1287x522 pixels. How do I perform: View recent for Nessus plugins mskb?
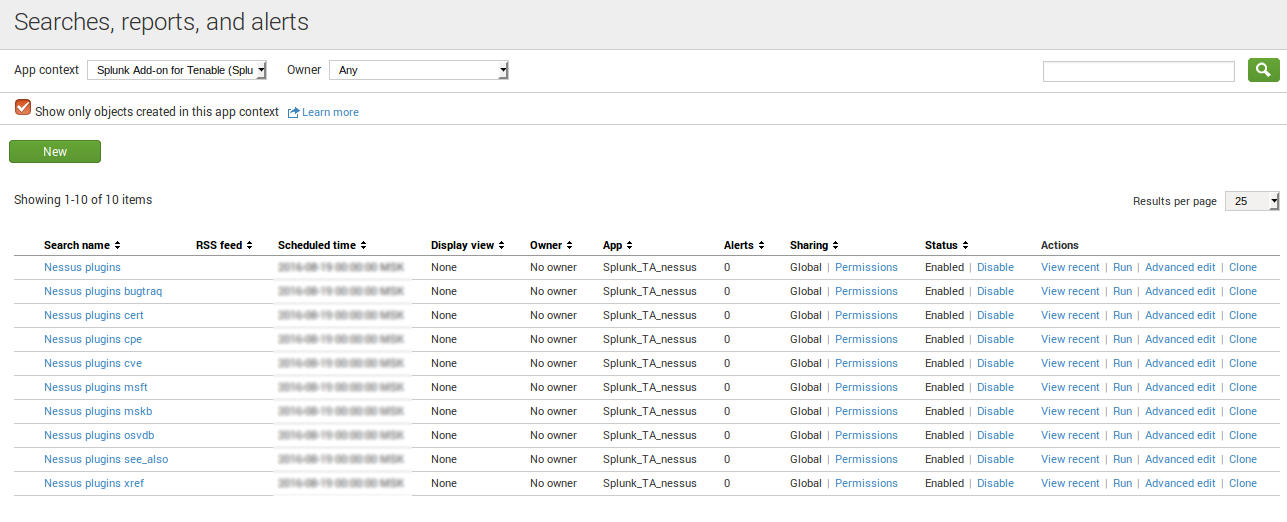coord(1070,412)
